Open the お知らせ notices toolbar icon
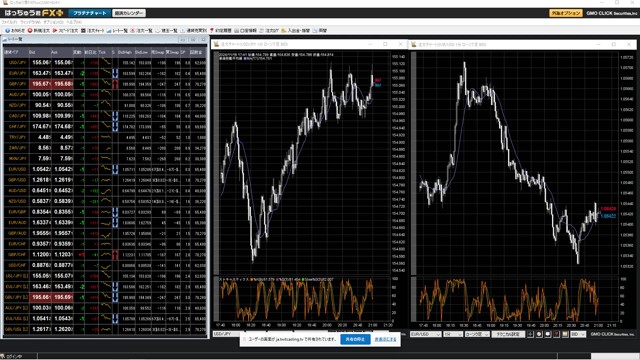Screen dimensions: 640x360 (x=15, y=31)
